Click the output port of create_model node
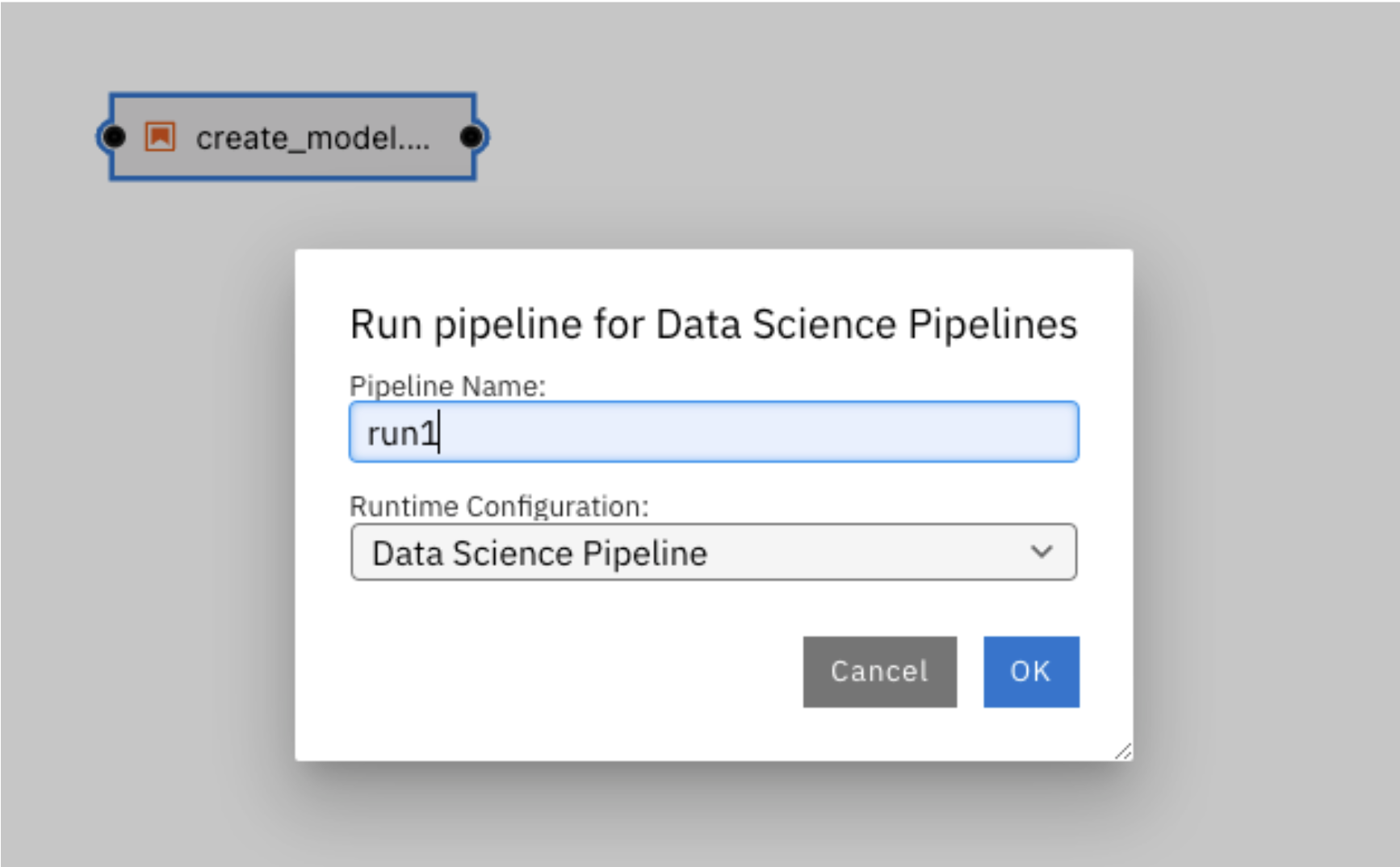This screenshot has width=1400, height=867. point(472,137)
